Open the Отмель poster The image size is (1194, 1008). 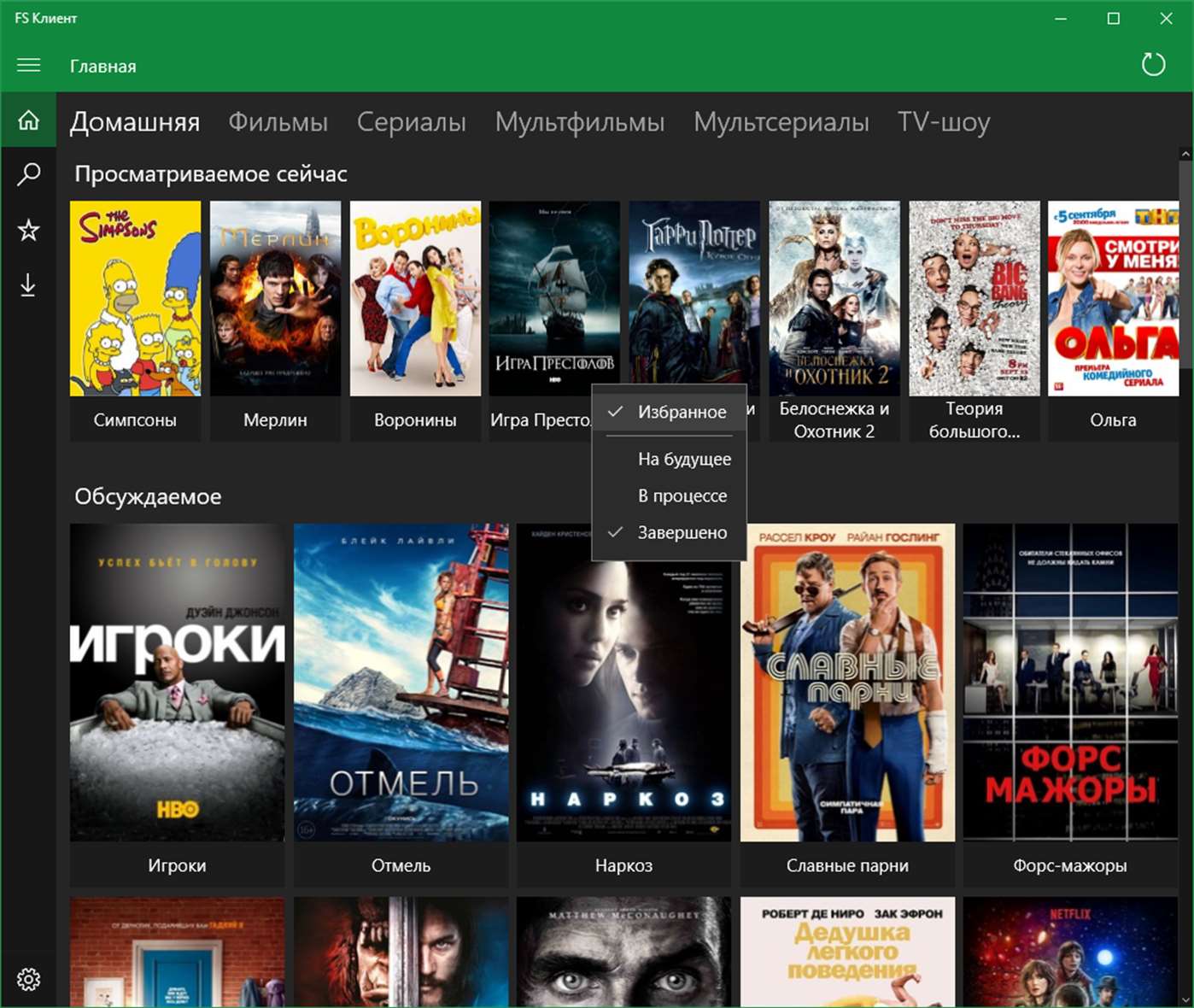point(401,683)
